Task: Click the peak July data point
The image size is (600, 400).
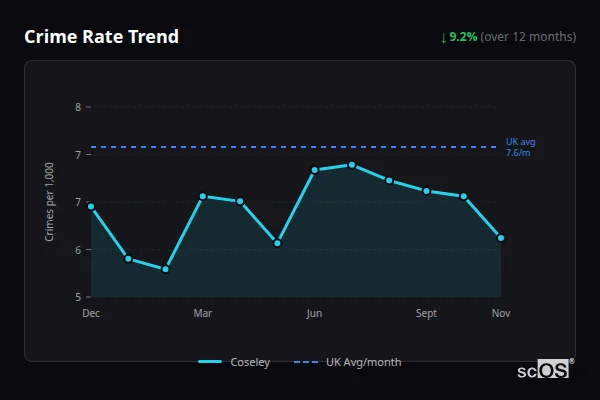Action: pos(352,165)
